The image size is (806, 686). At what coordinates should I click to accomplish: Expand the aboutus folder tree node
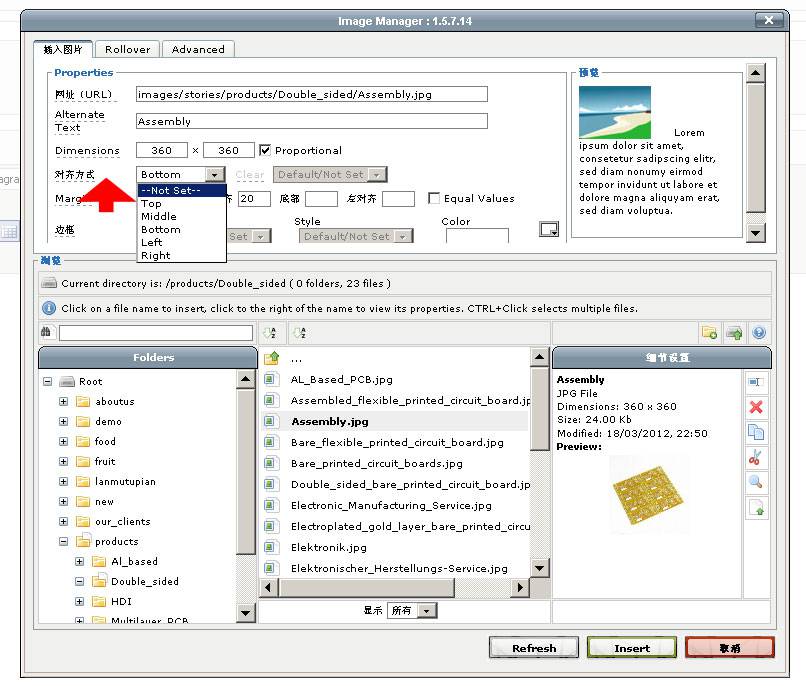click(x=64, y=402)
